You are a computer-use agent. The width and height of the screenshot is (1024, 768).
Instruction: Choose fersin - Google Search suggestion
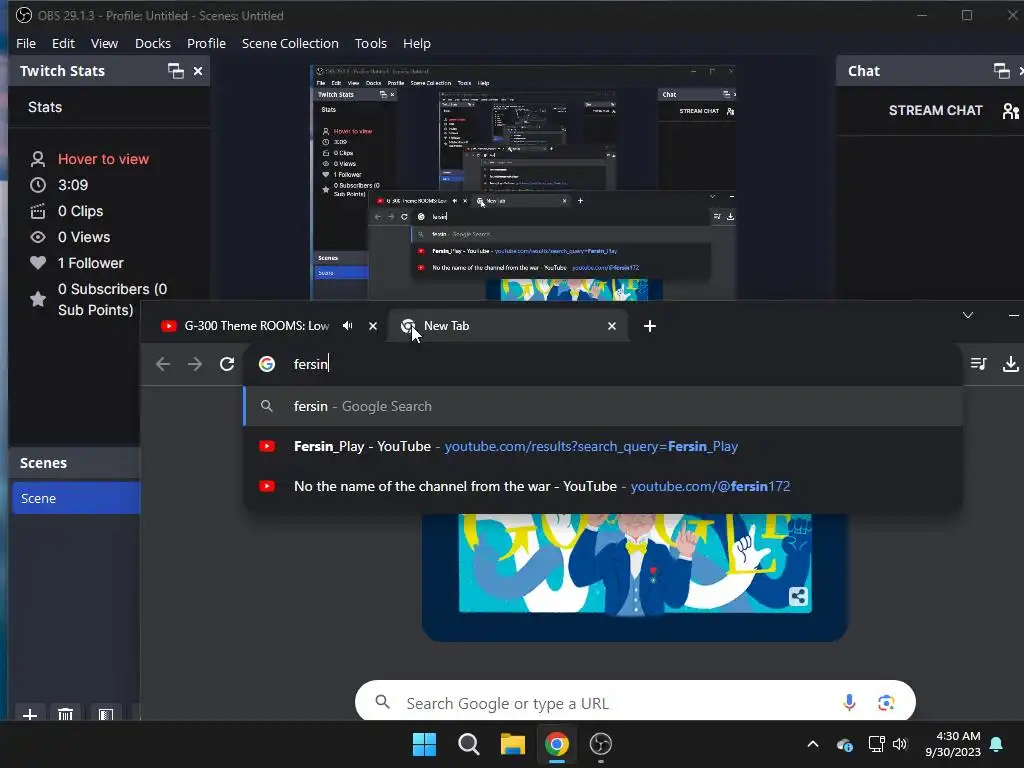click(603, 406)
